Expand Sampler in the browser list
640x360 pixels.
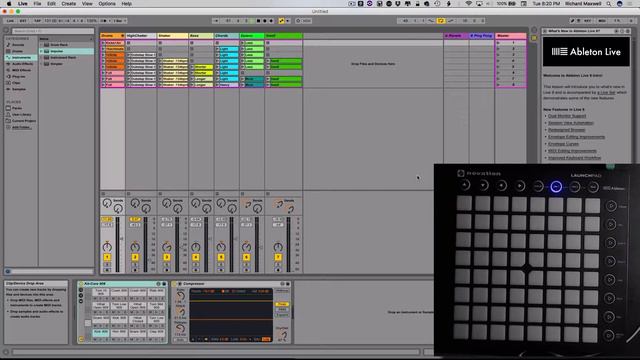41,64
